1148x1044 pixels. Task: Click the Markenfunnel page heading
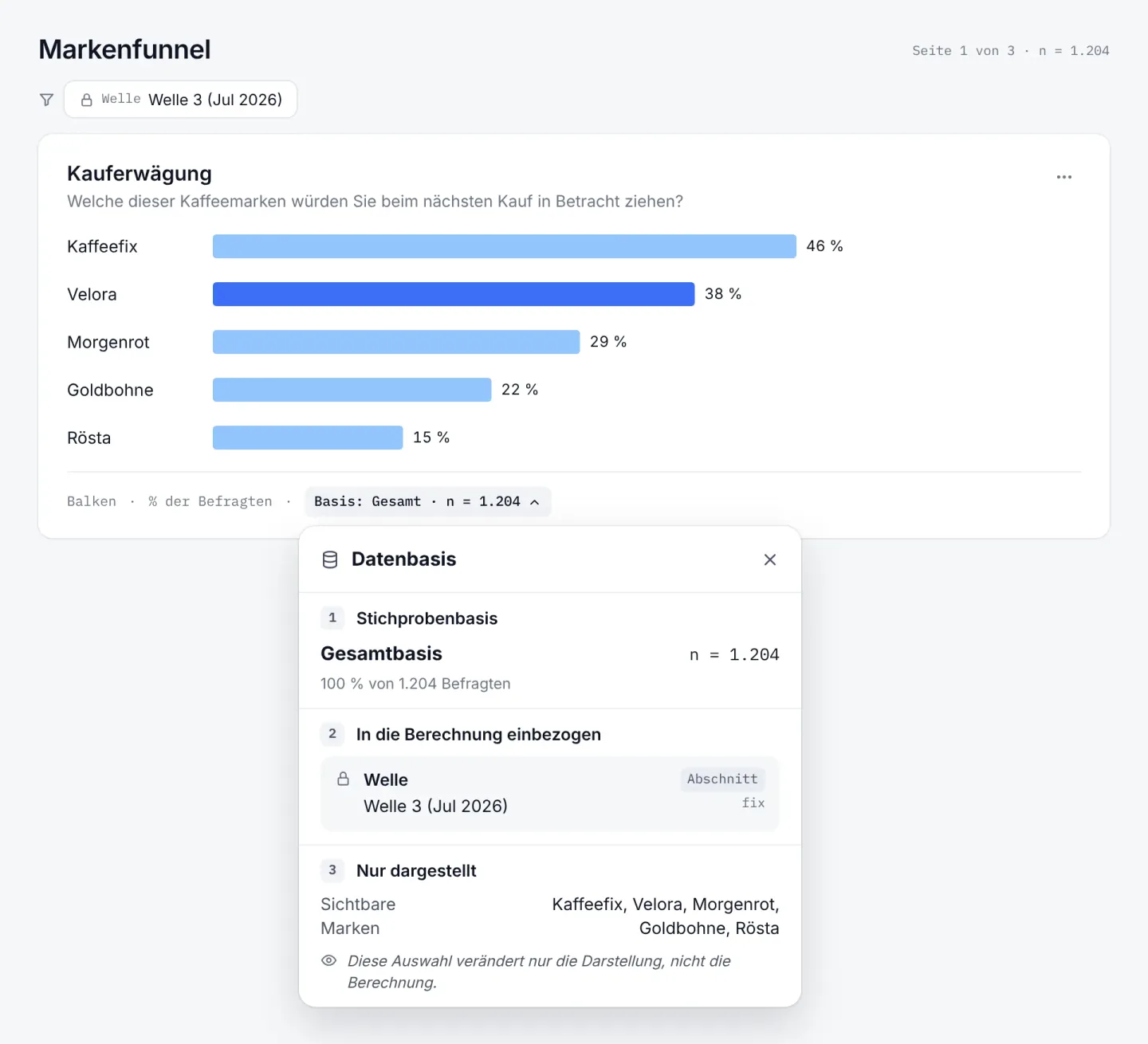pyautogui.click(x=125, y=49)
